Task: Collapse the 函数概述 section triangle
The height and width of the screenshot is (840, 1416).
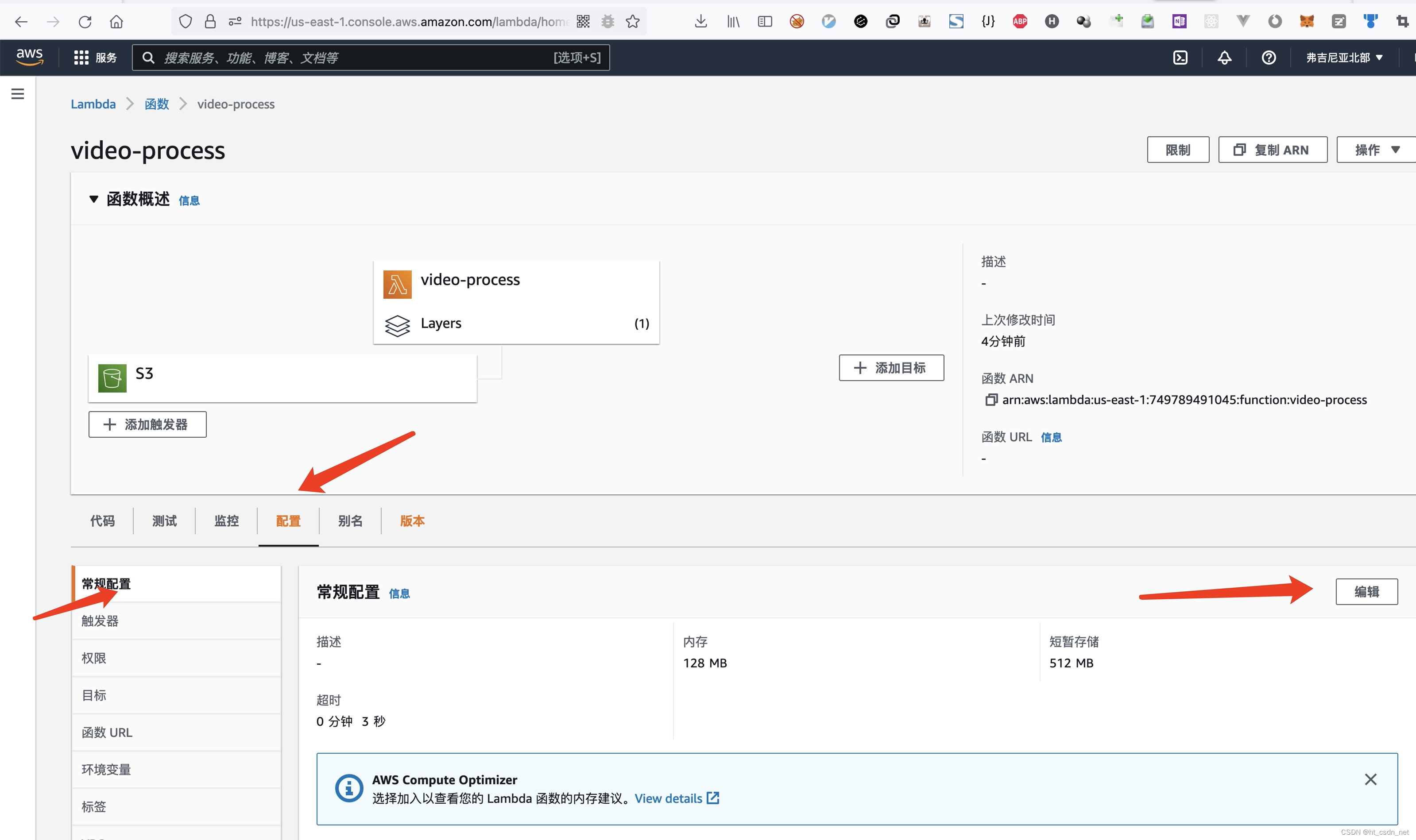Action: click(94, 199)
